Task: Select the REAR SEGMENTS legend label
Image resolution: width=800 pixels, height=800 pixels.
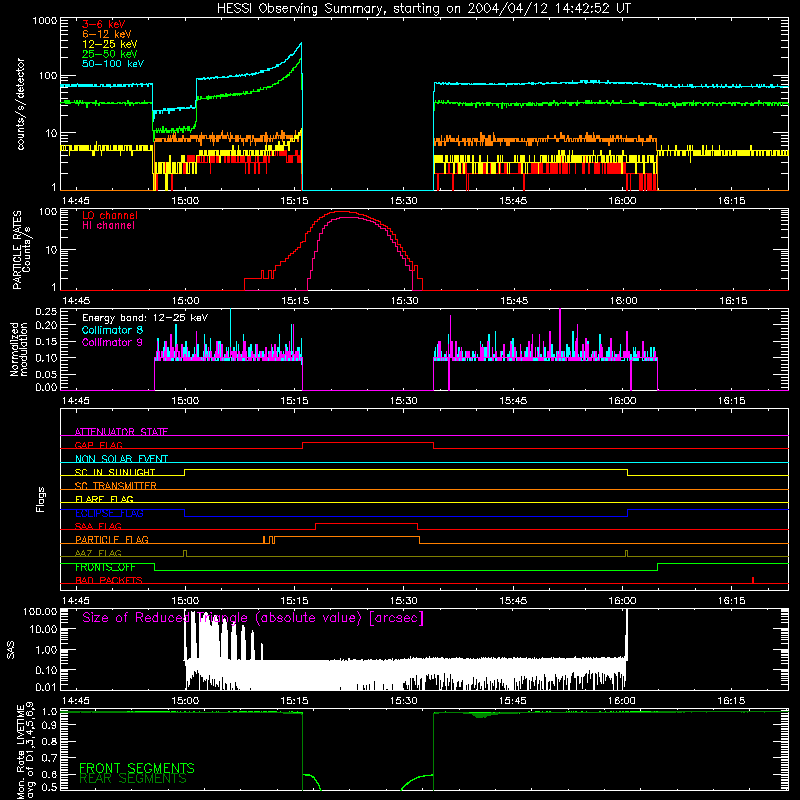Action: pyautogui.click(x=133, y=778)
